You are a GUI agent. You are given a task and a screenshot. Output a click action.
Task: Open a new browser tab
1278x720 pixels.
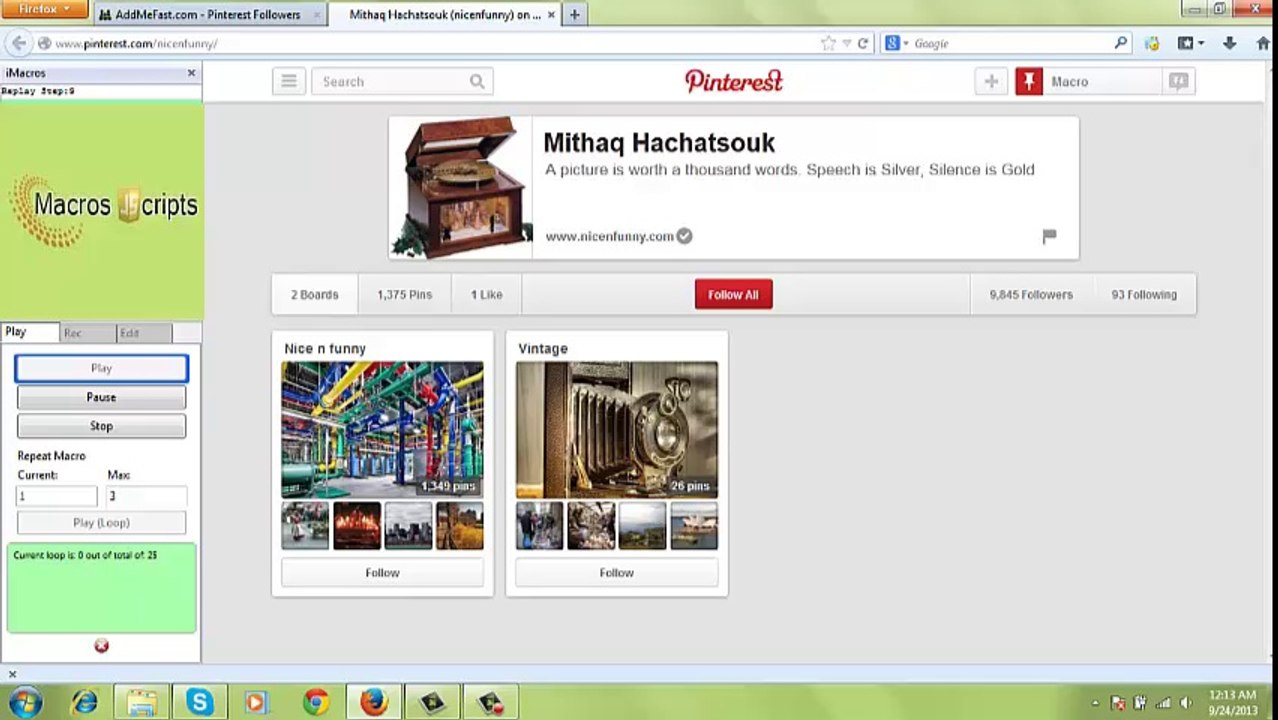(x=574, y=15)
